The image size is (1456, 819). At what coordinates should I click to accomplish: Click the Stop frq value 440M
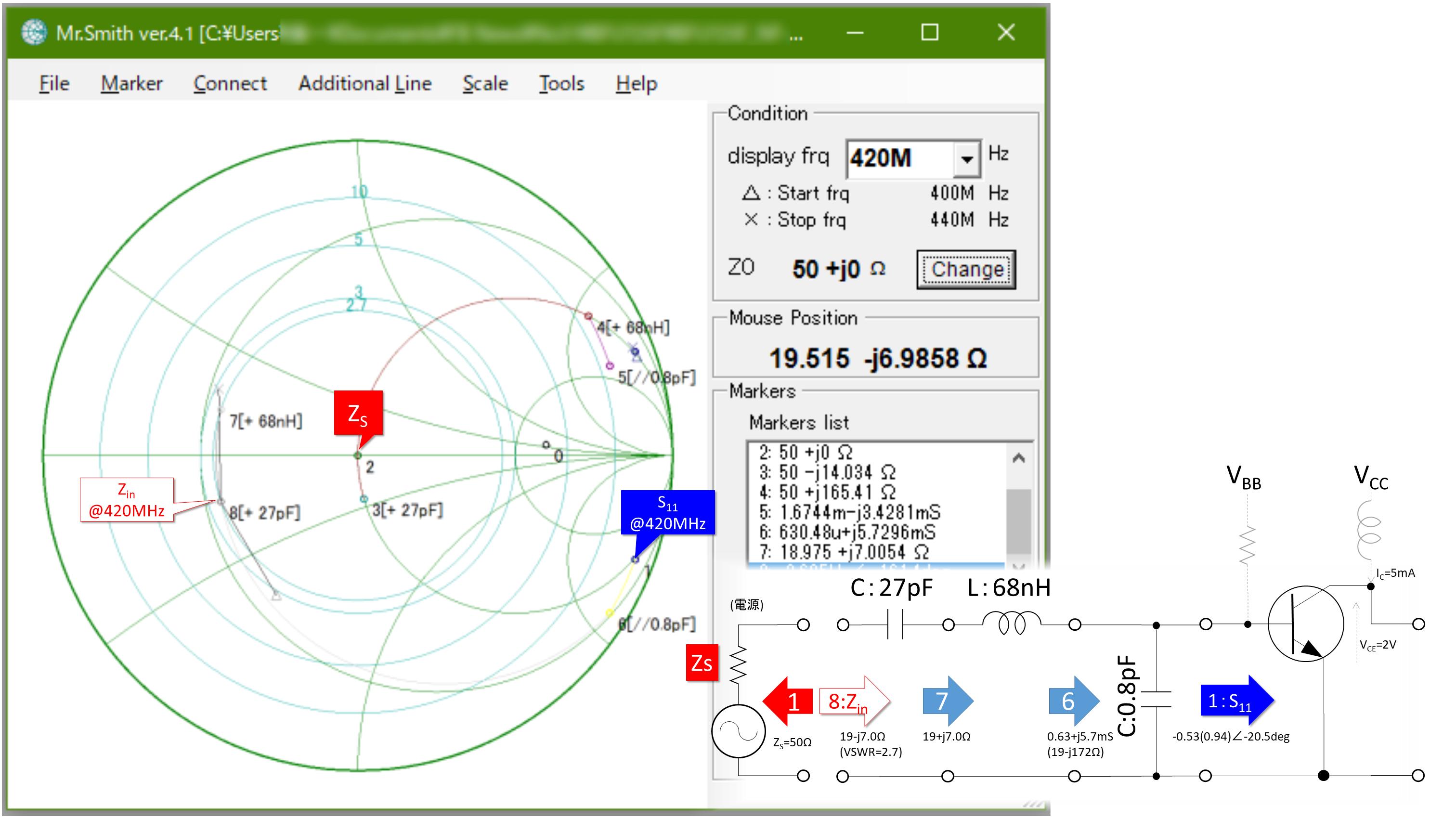tap(952, 220)
